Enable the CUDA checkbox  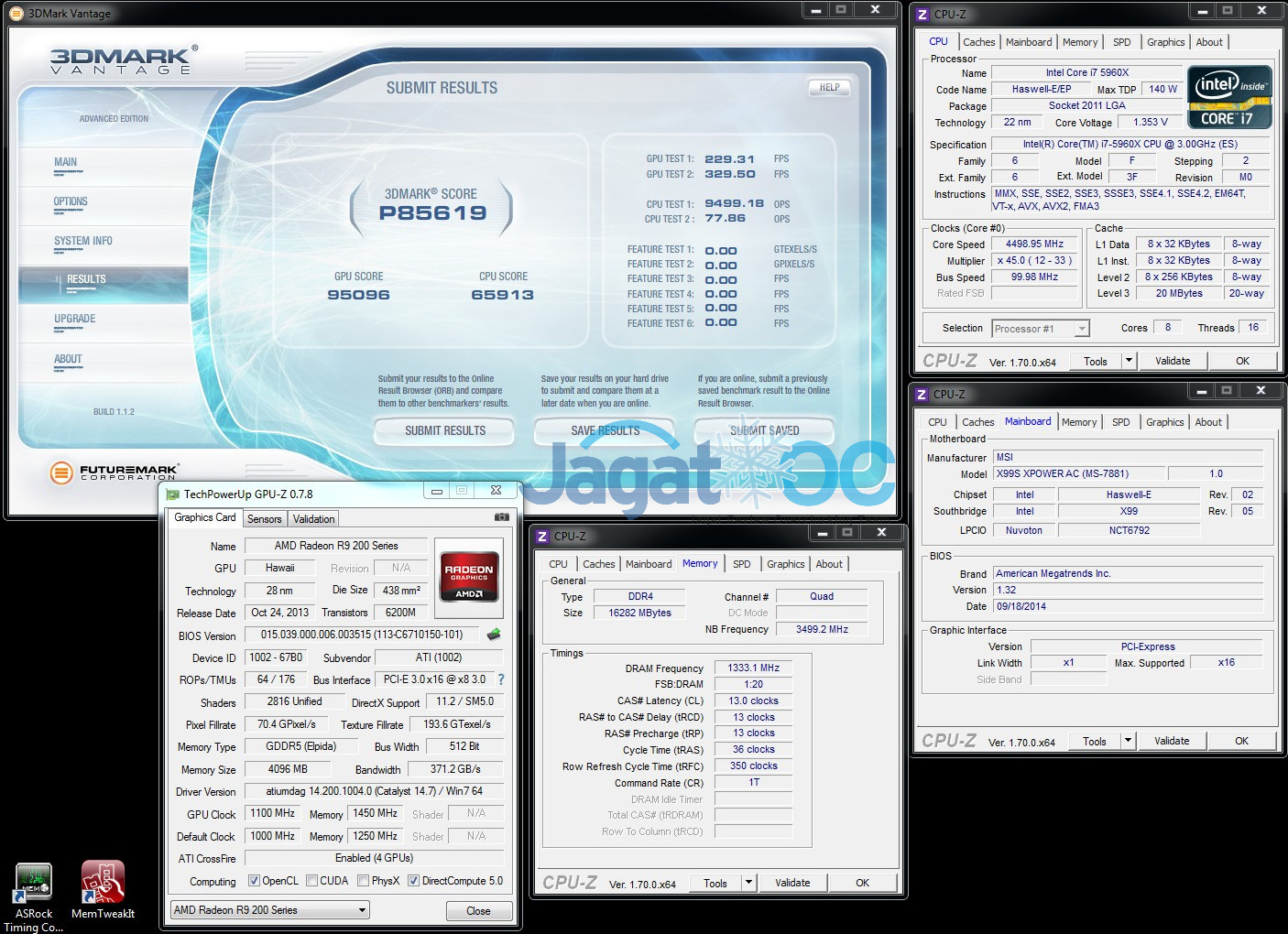pos(312,881)
